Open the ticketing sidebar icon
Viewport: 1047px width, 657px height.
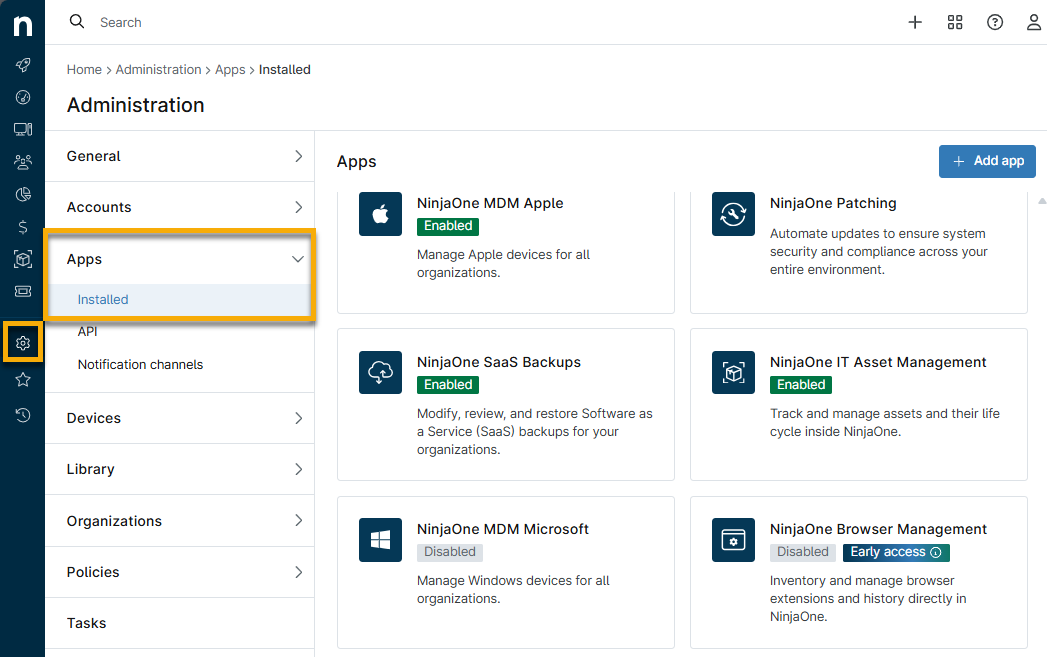point(23,291)
